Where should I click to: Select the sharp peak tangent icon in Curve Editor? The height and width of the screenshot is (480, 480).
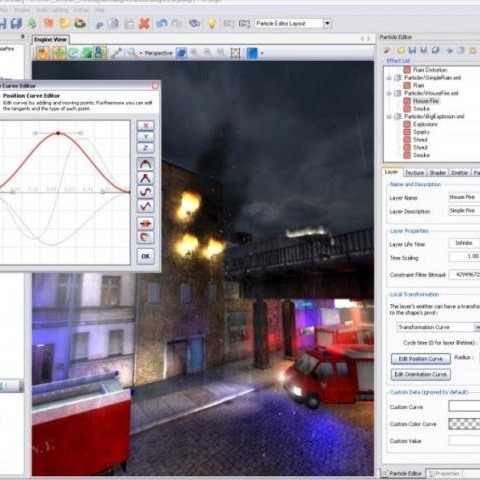(x=146, y=178)
